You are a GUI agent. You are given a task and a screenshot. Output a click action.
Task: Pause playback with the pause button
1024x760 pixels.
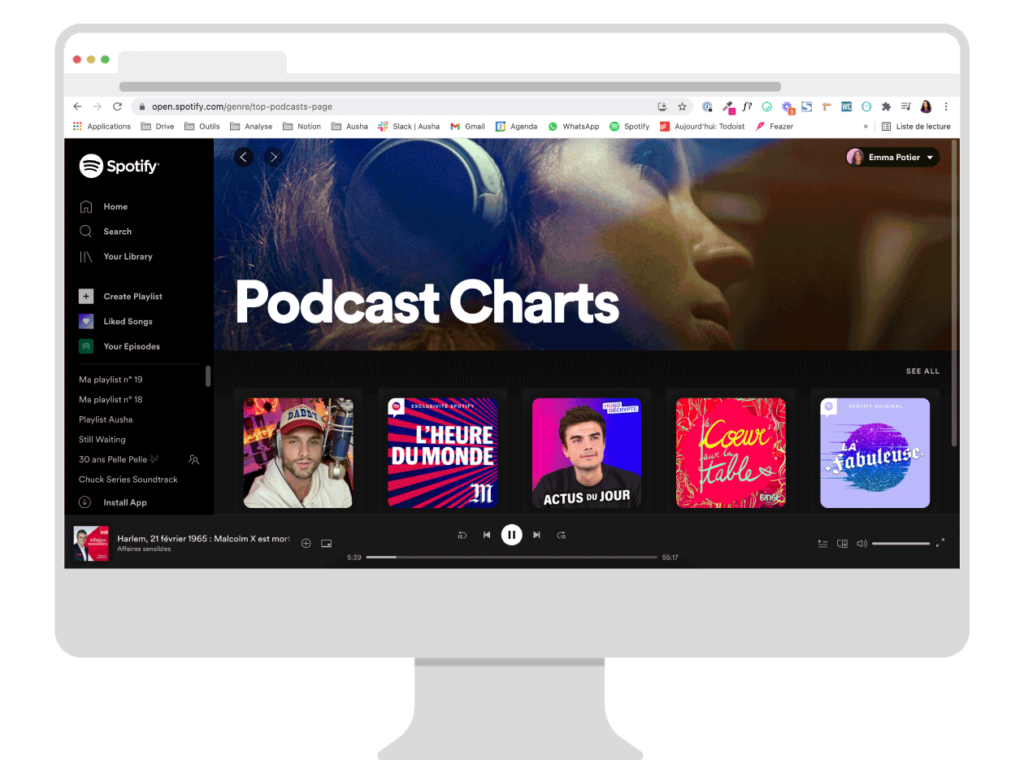tap(511, 535)
